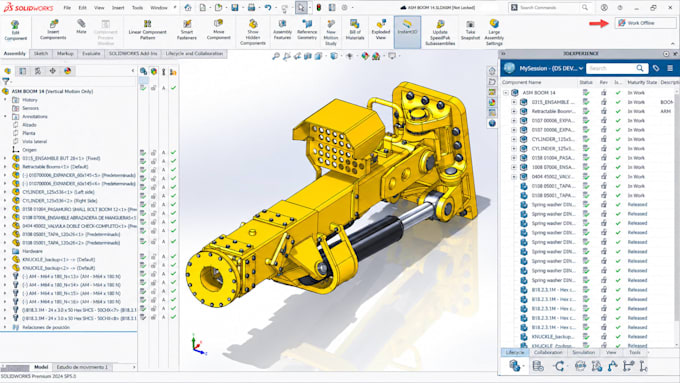Expand Annotations in feature tree

5,117
